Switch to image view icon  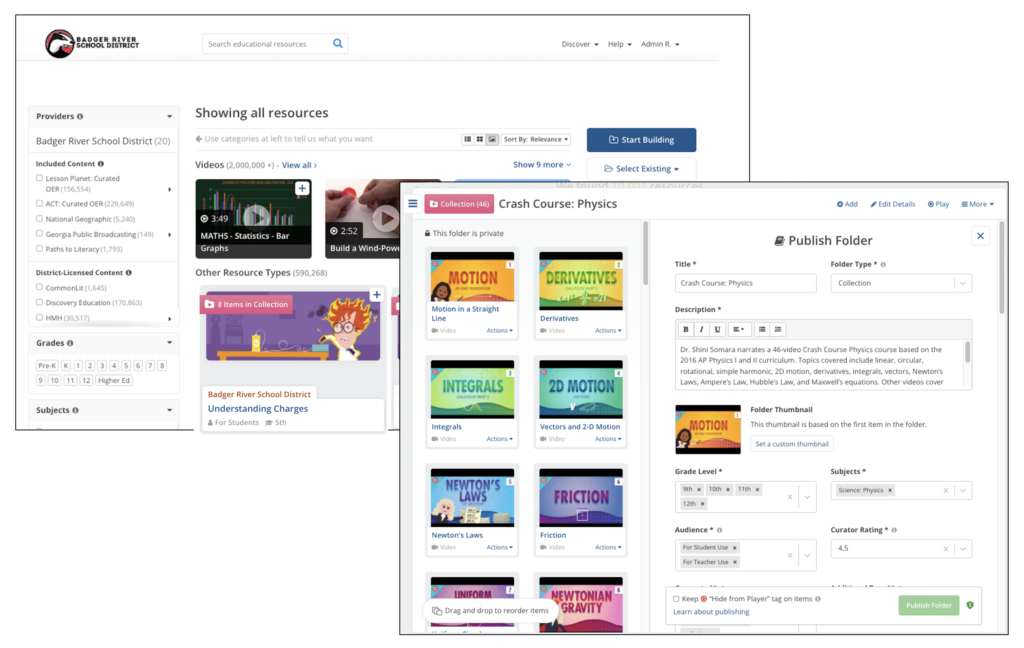point(492,139)
